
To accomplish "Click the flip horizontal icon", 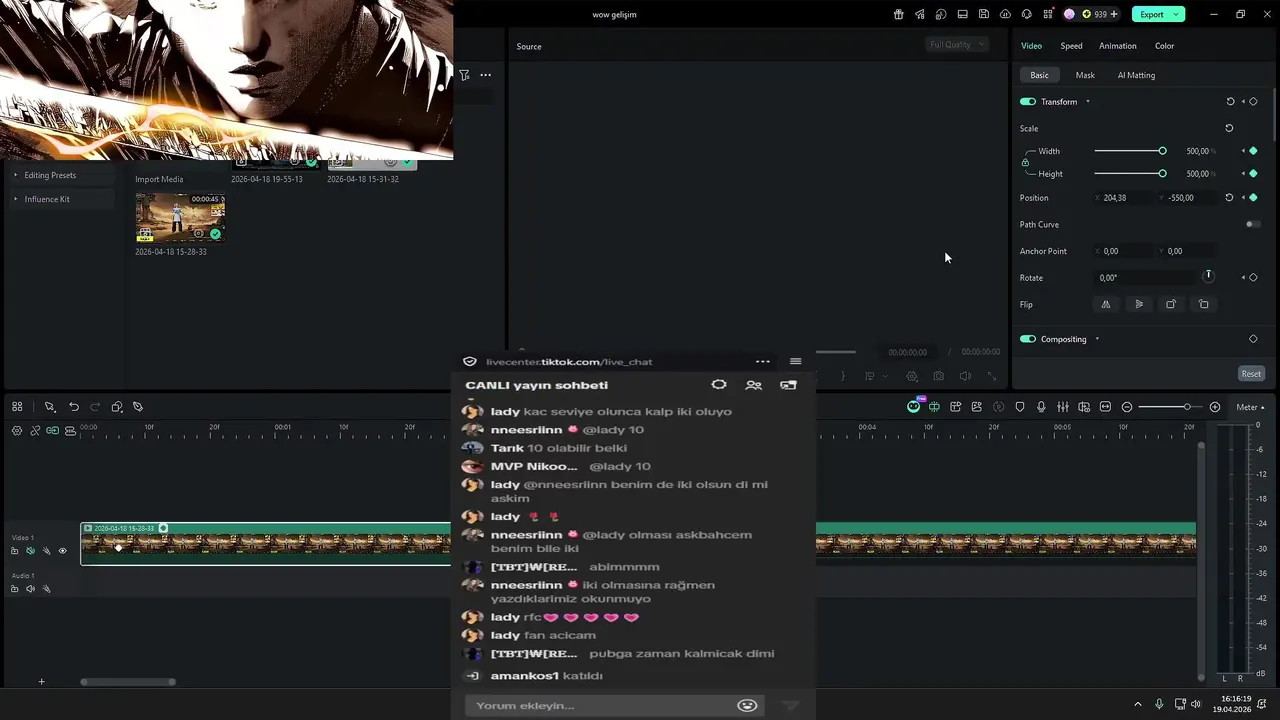I will pos(1105,304).
